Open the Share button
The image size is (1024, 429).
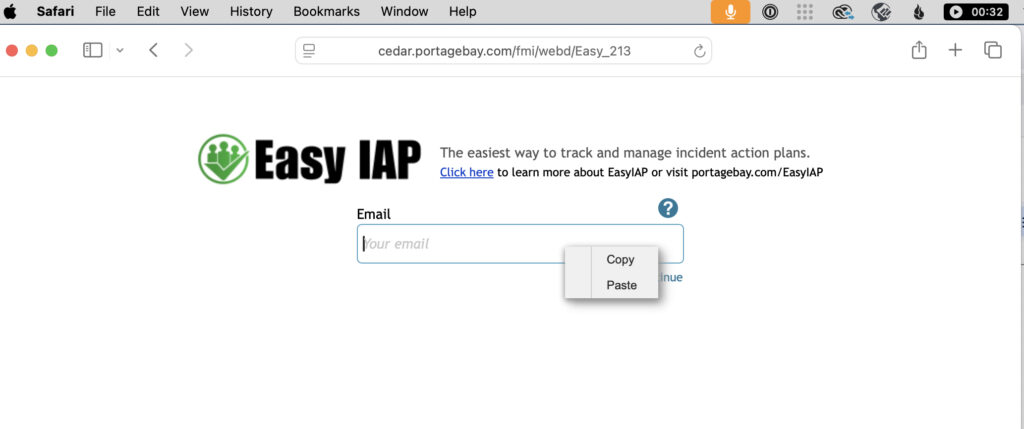[919, 50]
